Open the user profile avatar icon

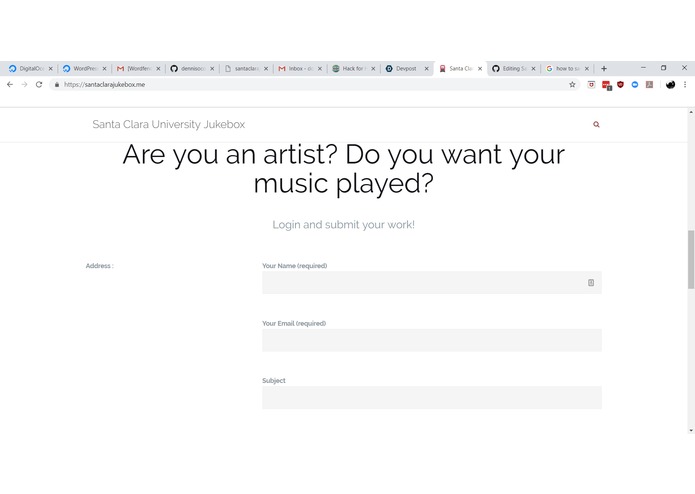[670, 85]
